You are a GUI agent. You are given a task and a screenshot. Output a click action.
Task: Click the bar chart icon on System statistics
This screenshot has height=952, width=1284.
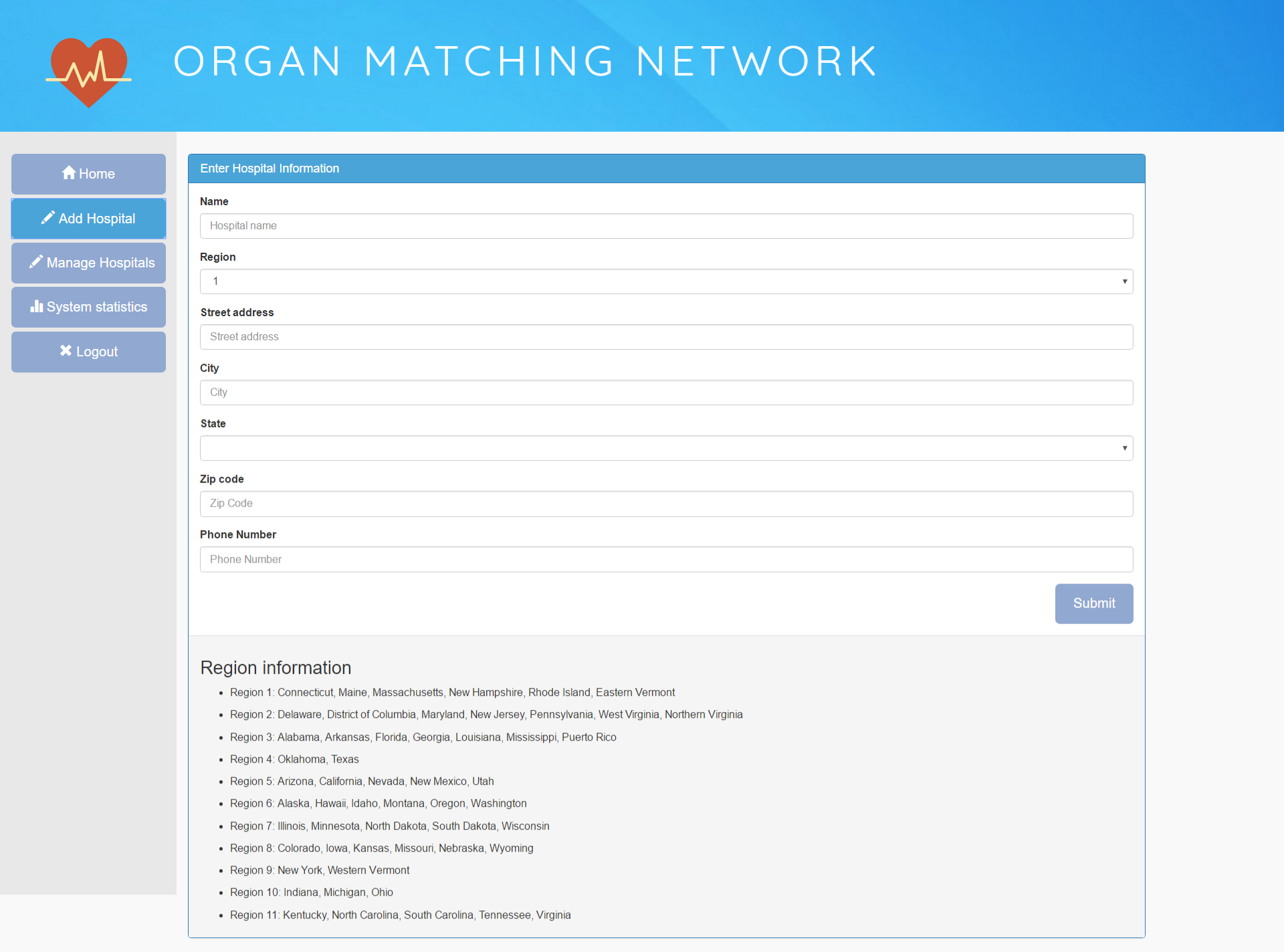pos(36,306)
